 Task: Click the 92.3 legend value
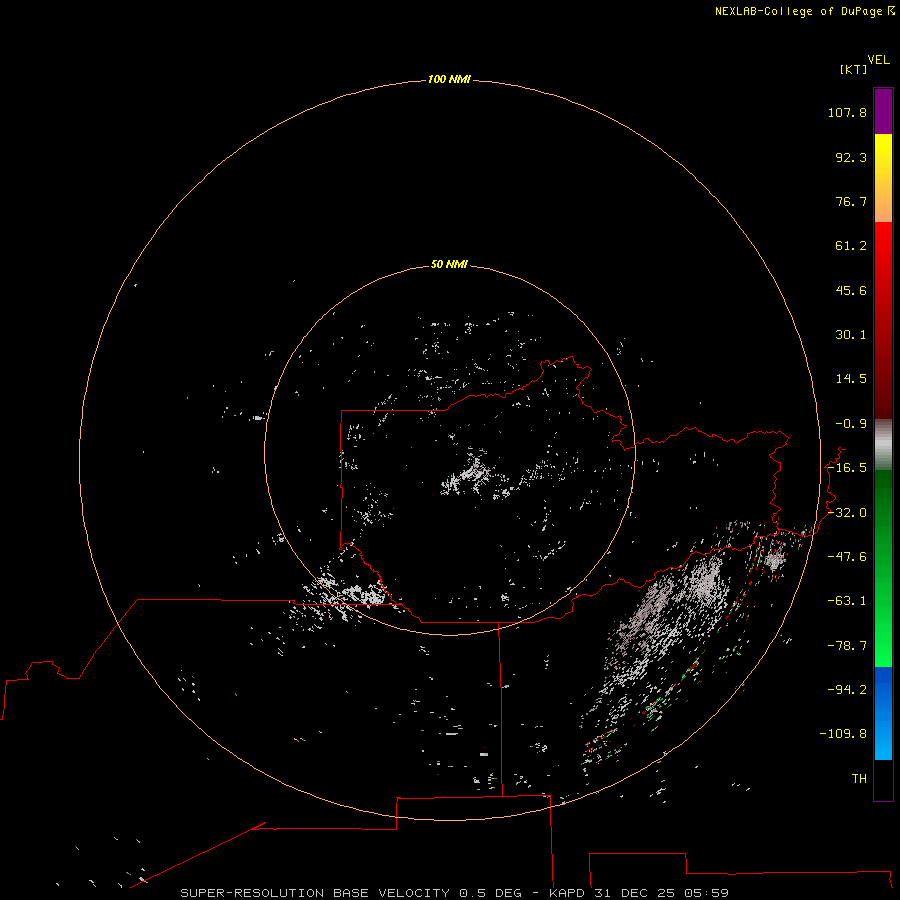point(851,157)
